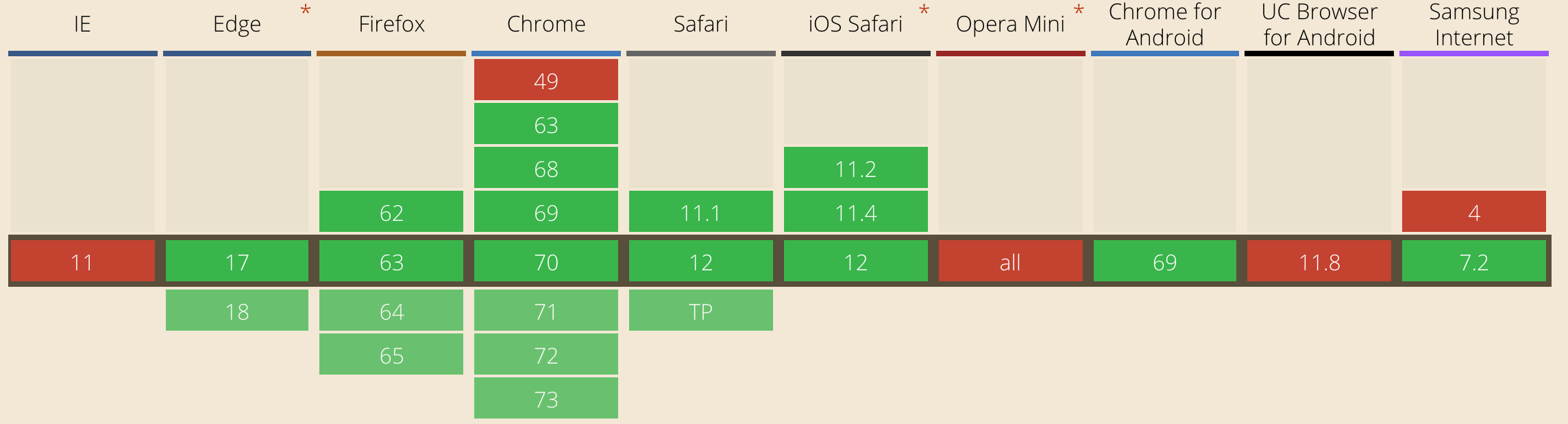Select the Chrome column header
The height and width of the screenshot is (424, 1568).
pyautogui.click(x=546, y=25)
